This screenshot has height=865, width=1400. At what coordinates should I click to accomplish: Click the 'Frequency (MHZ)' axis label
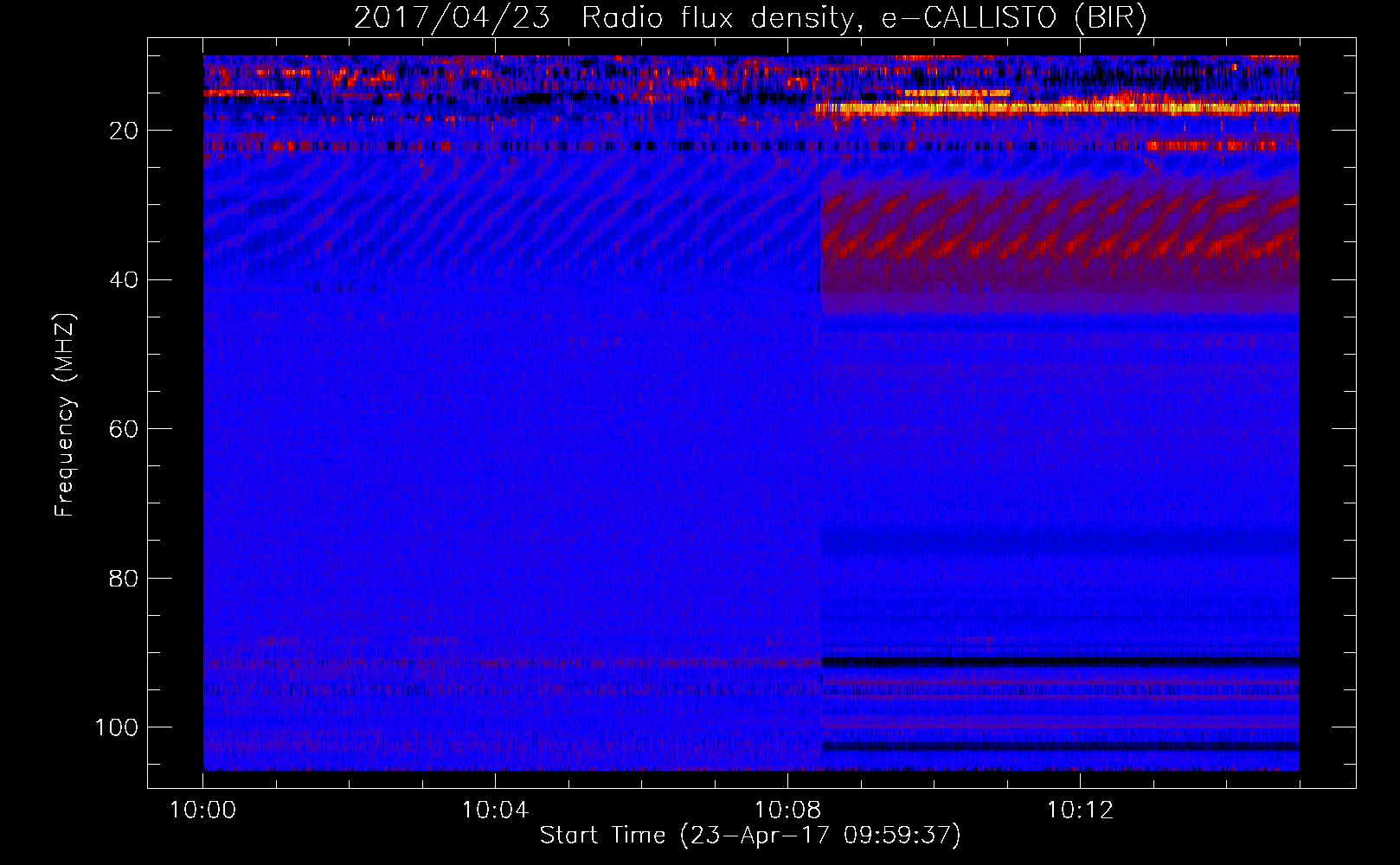click(65, 415)
